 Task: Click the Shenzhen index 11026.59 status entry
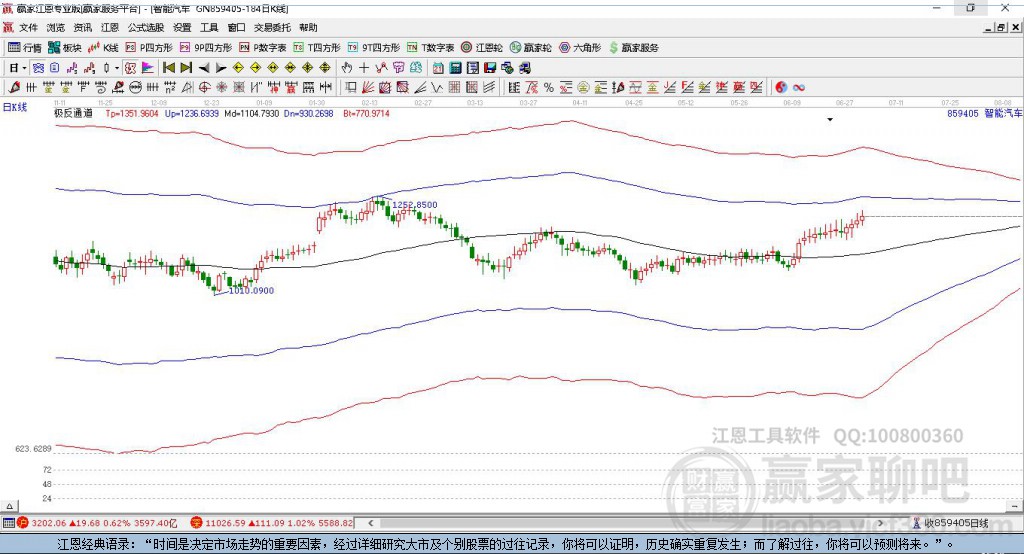tap(272, 523)
